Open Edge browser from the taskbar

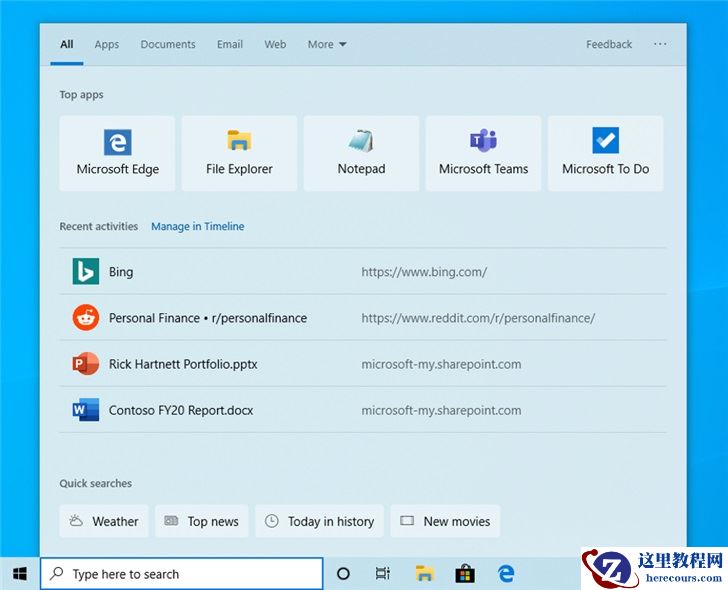506,574
